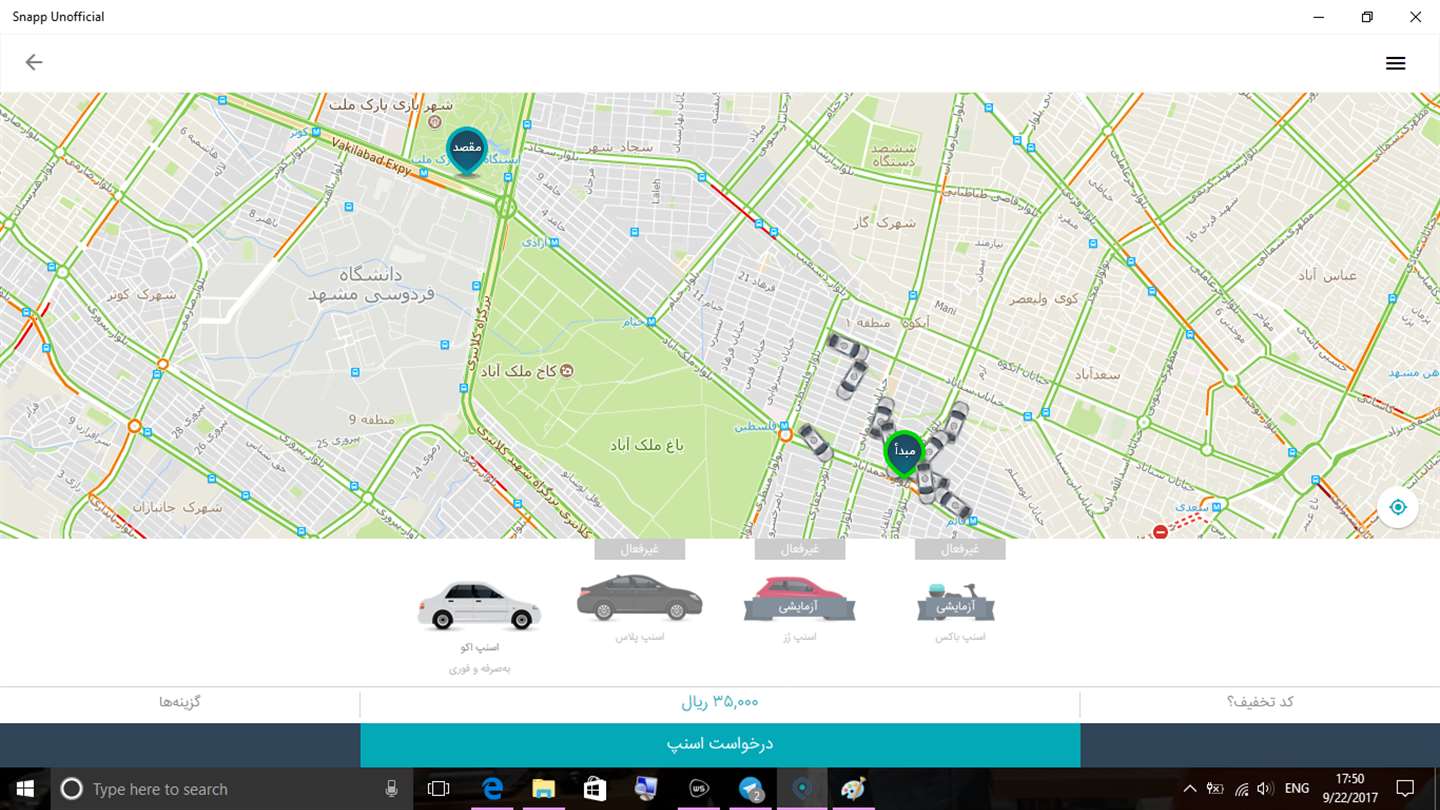Click the taskbar search box
The width and height of the screenshot is (1440, 810).
[x=230, y=789]
